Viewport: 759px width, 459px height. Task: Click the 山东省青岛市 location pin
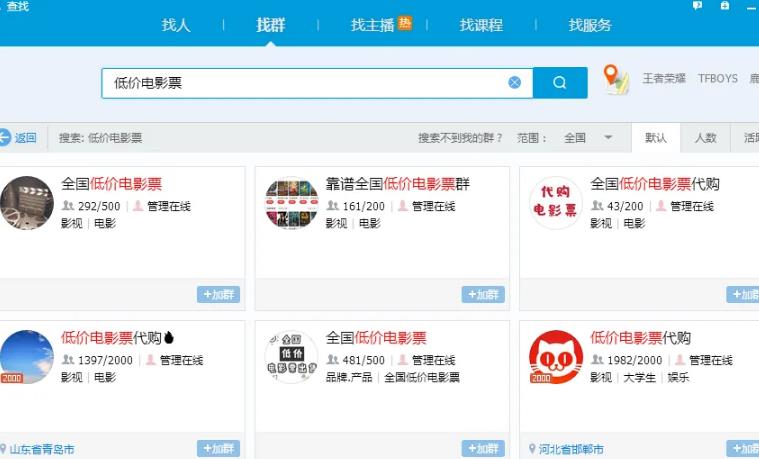tap(4, 449)
